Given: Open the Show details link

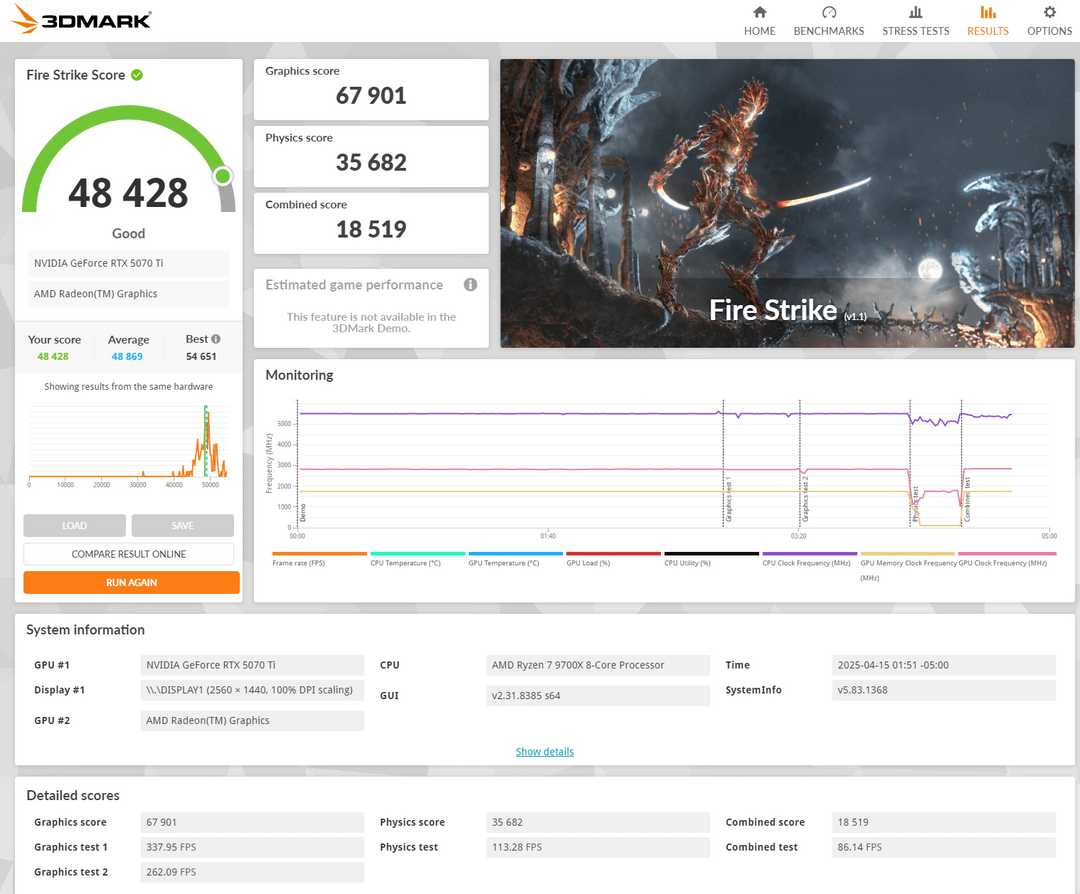Looking at the screenshot, I should click(545, 751).
